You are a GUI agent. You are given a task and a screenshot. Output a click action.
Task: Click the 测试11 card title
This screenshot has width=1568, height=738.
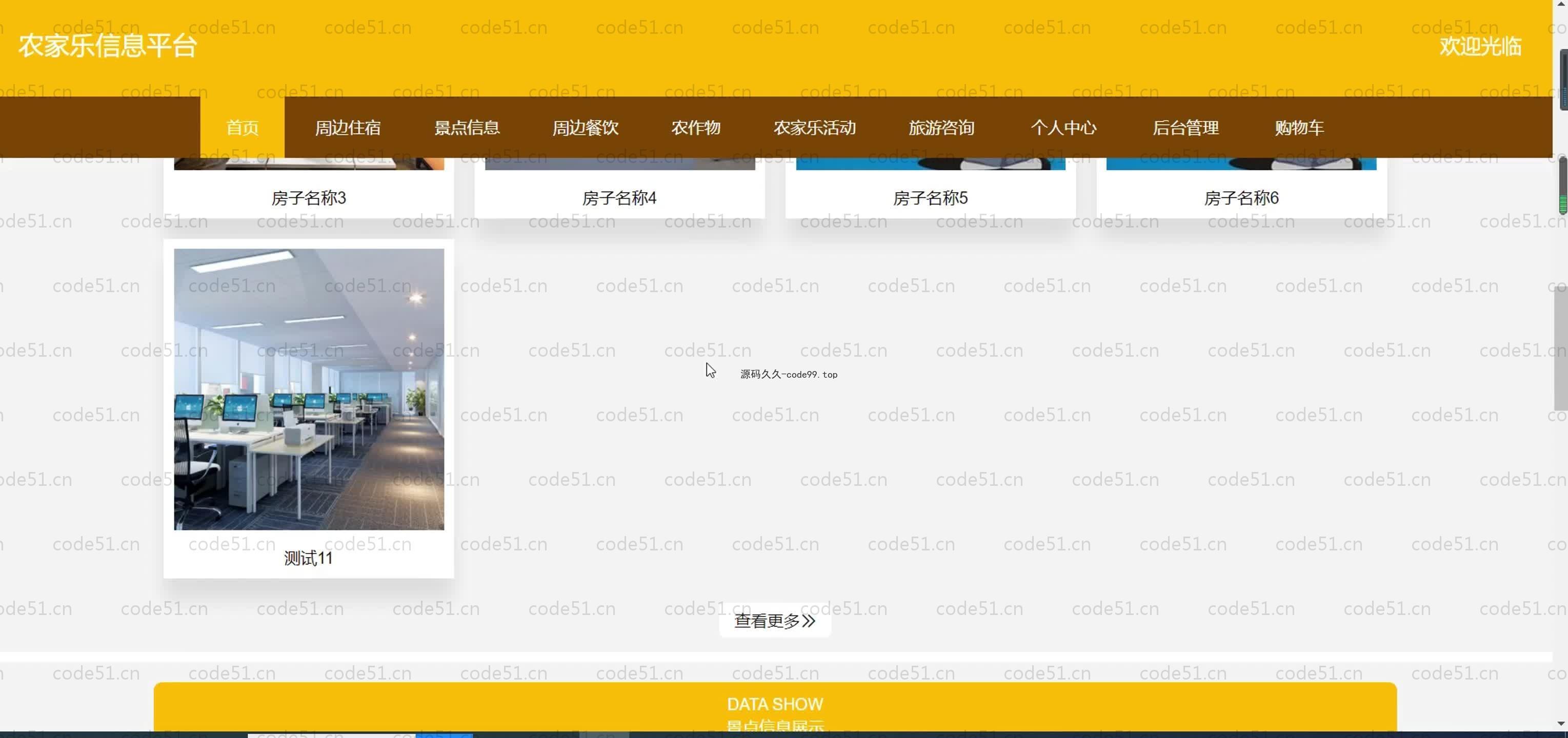click(309, 558)
